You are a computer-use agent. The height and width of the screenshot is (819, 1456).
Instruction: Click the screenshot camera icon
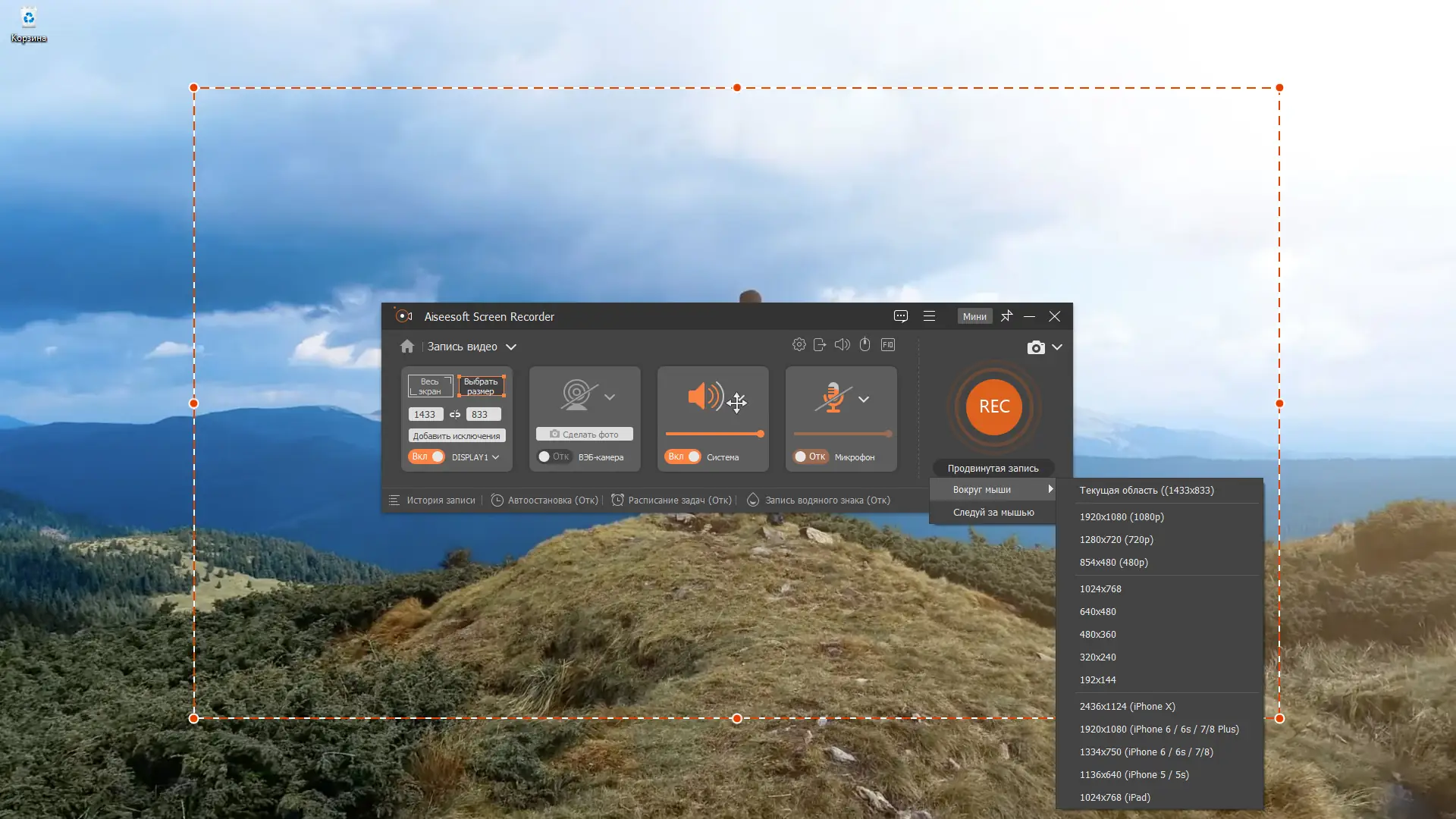click(1035, 347)
